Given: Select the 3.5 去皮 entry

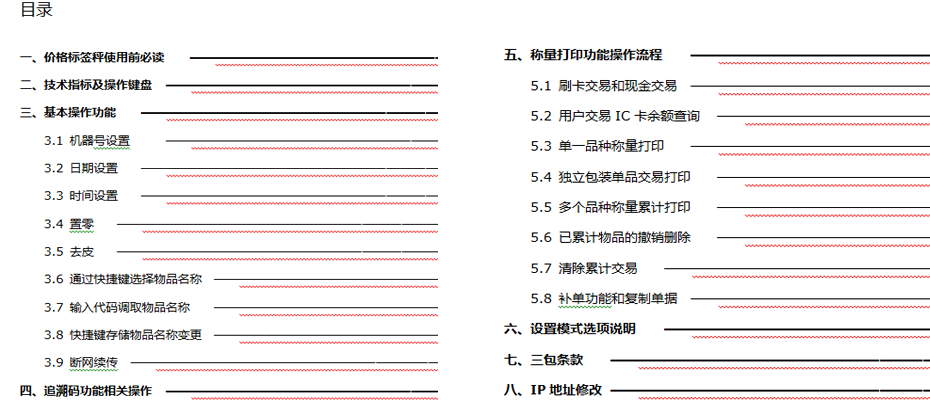Looking at the screenshot, I should tap(69, 251).
